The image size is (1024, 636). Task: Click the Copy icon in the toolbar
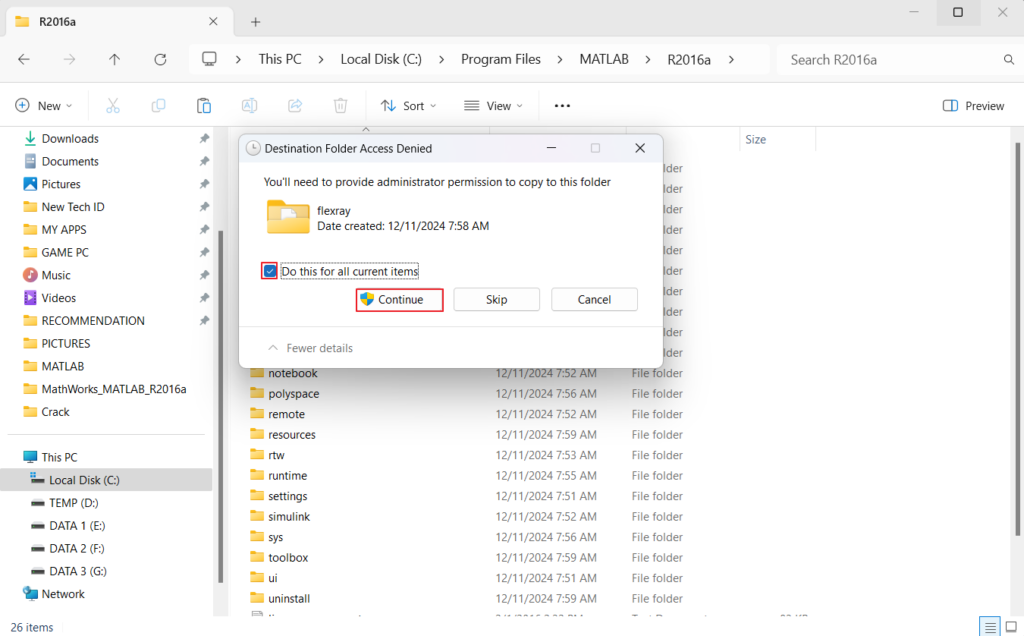pos(160,105)
